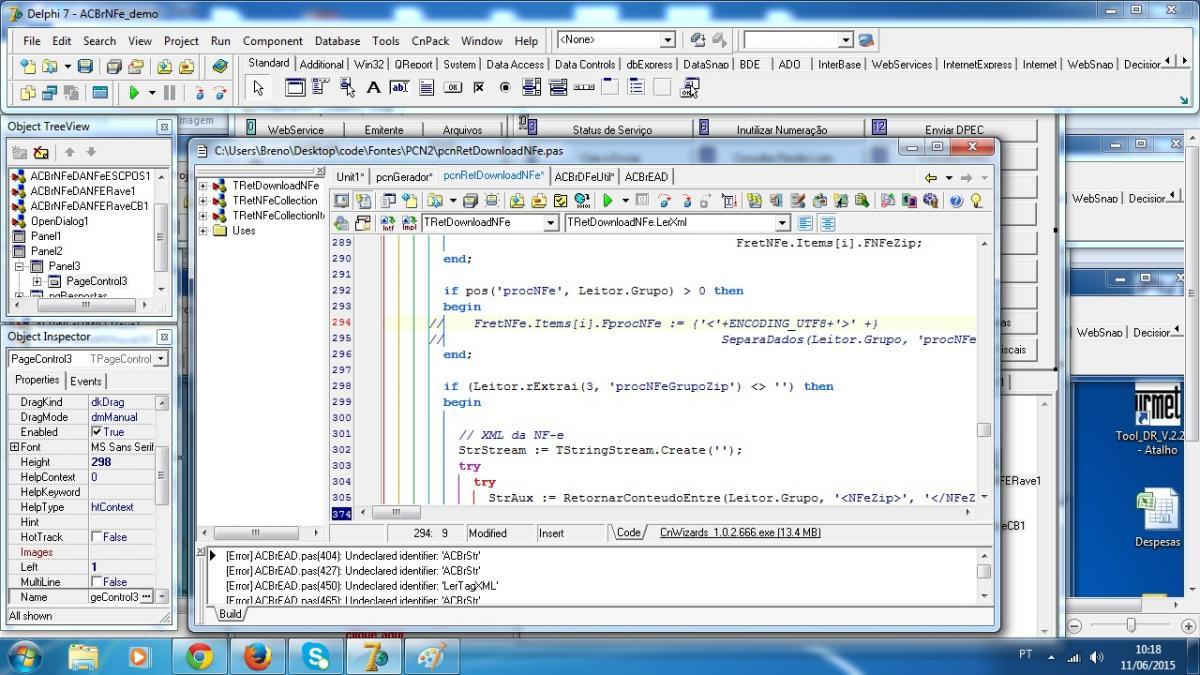The image size is (1200, 675).
Task: Open CnWizards_1.0.2.666.exe link in status bar
Action: click(x=740, y=533)
